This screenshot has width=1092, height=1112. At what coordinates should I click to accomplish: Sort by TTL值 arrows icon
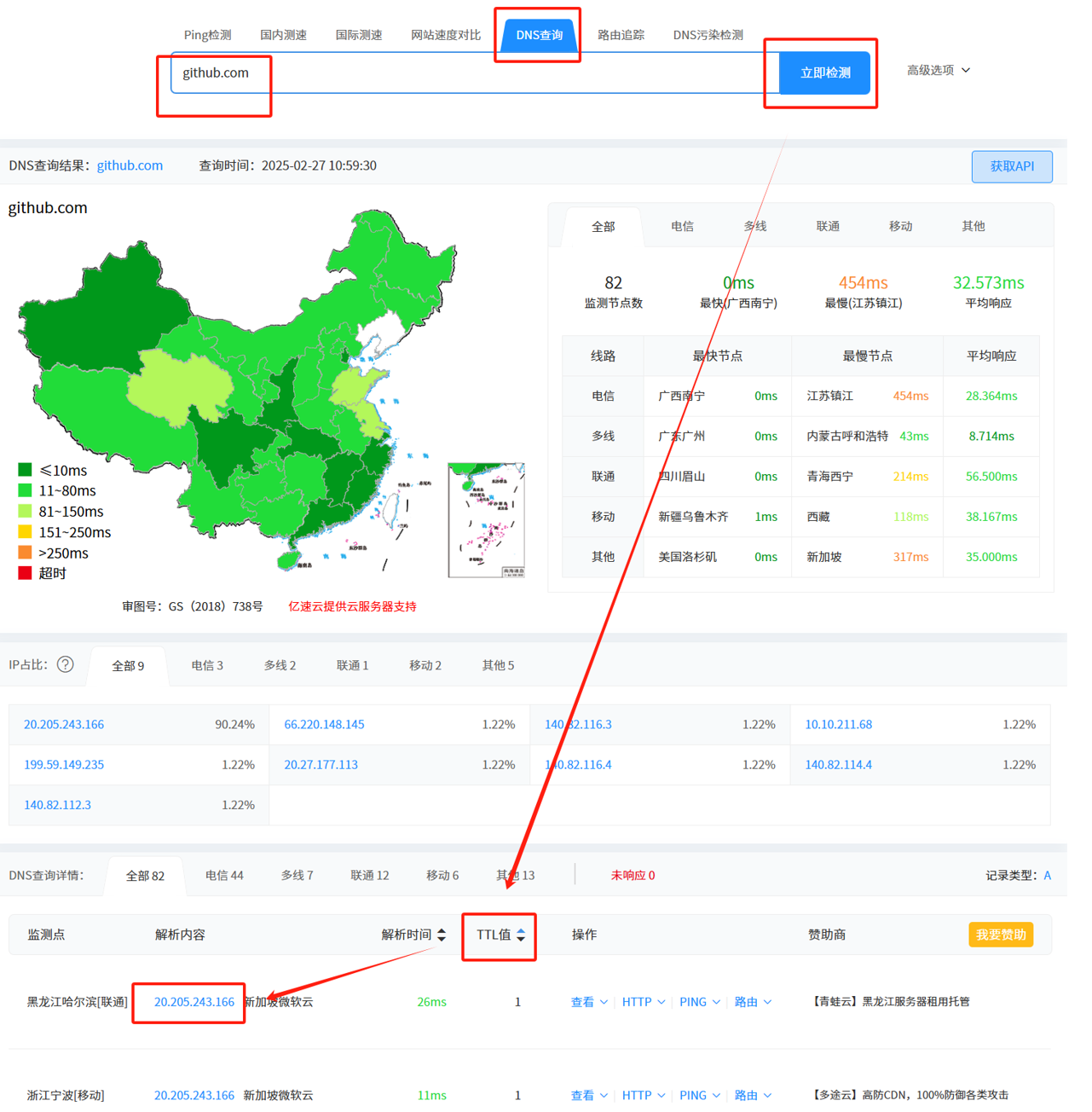click(x=521, y=935)
